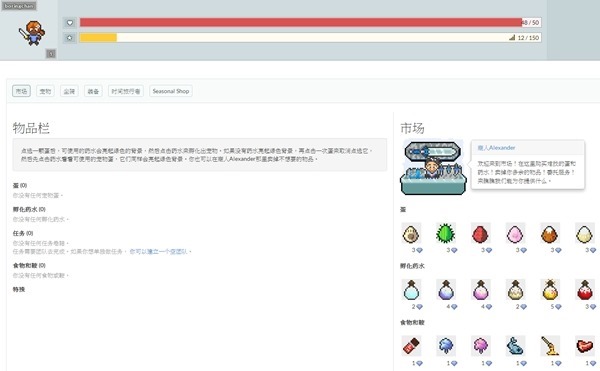Click the star experience icon
This screenshot has width=600, height=371.
pos(70,37)
